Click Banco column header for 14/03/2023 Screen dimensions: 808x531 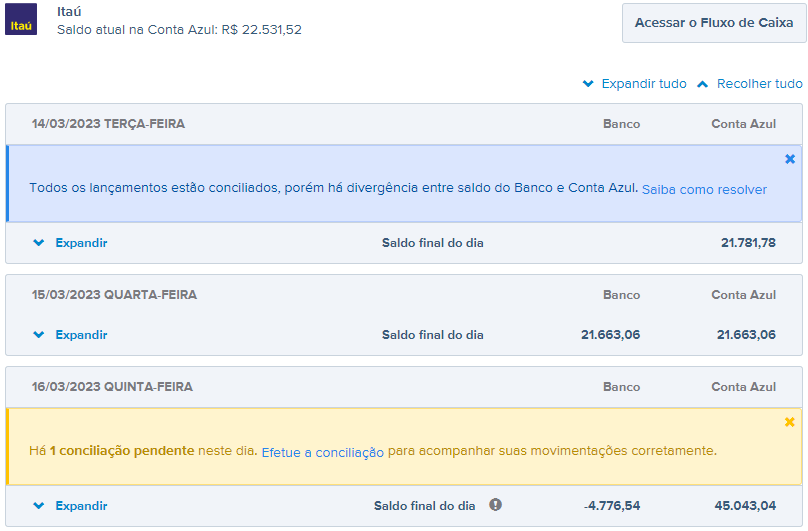[621, 124]
